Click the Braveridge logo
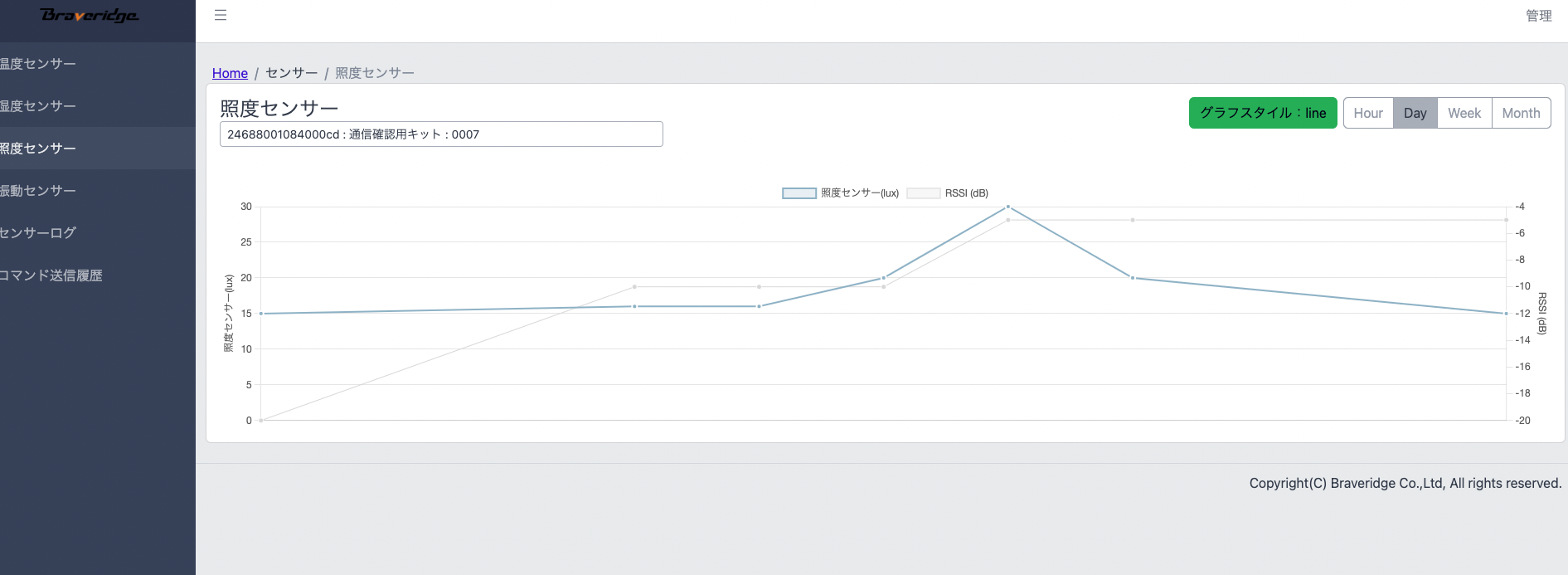 pyautogui.click(x=90, y=15)
